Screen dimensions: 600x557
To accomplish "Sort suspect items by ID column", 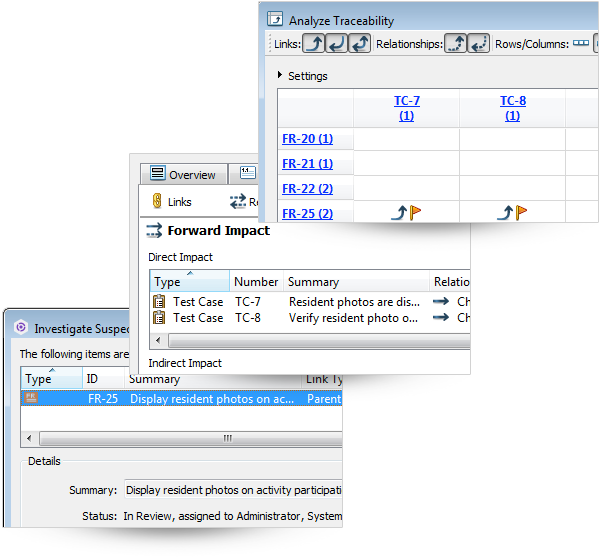I will click(103, 378).
